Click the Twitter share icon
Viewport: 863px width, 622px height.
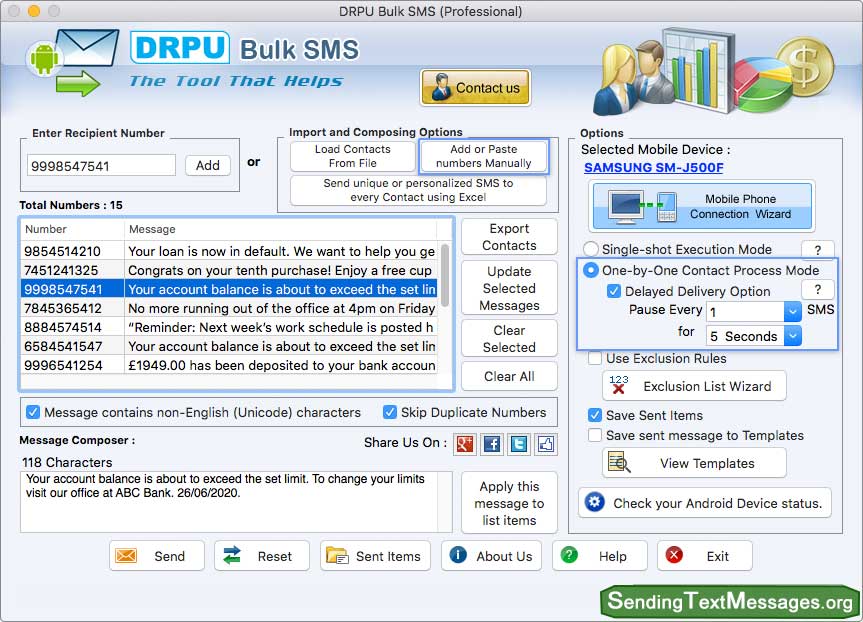point(519,444)
